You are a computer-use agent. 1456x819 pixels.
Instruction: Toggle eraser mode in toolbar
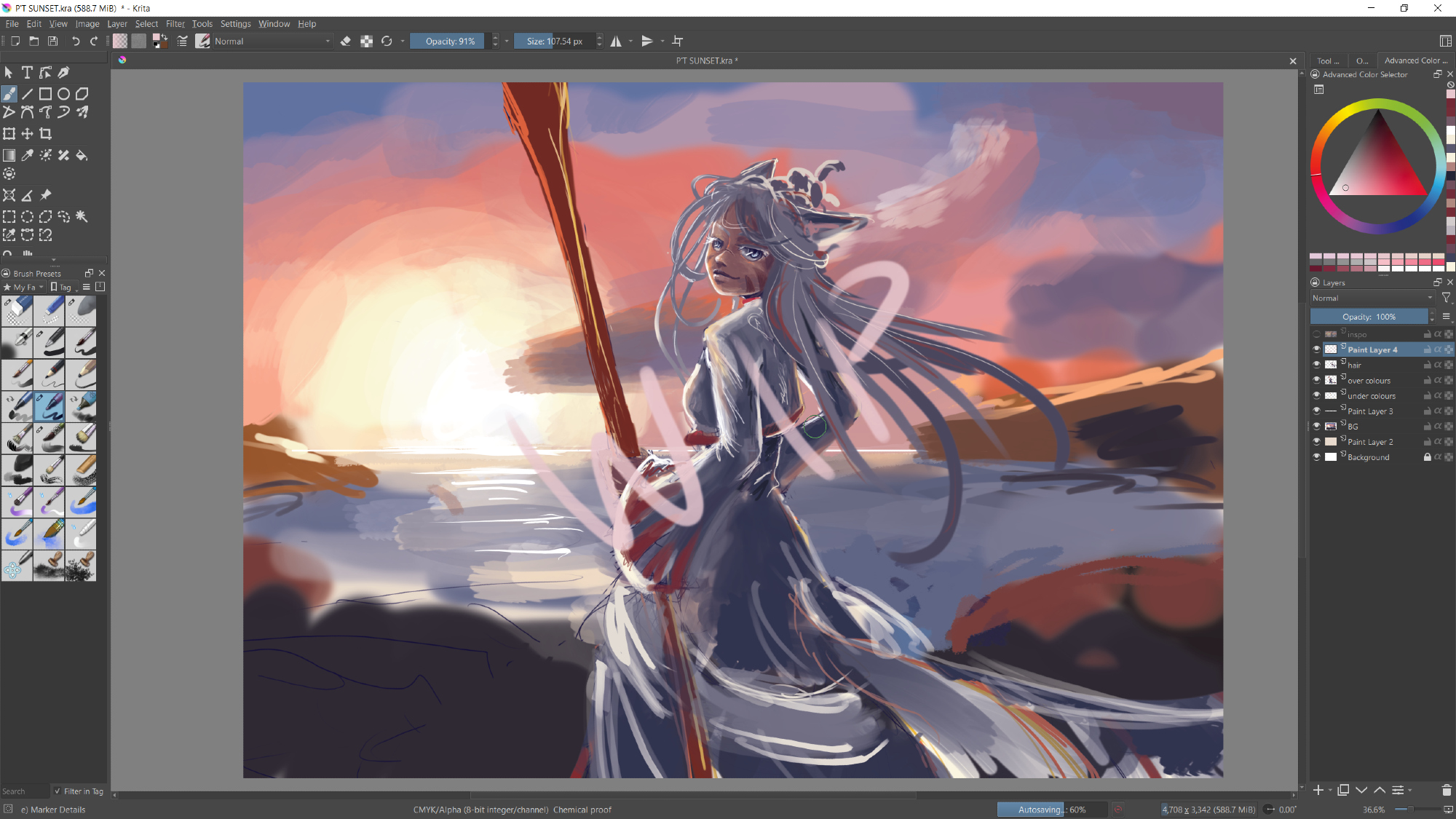pos(346,41)
